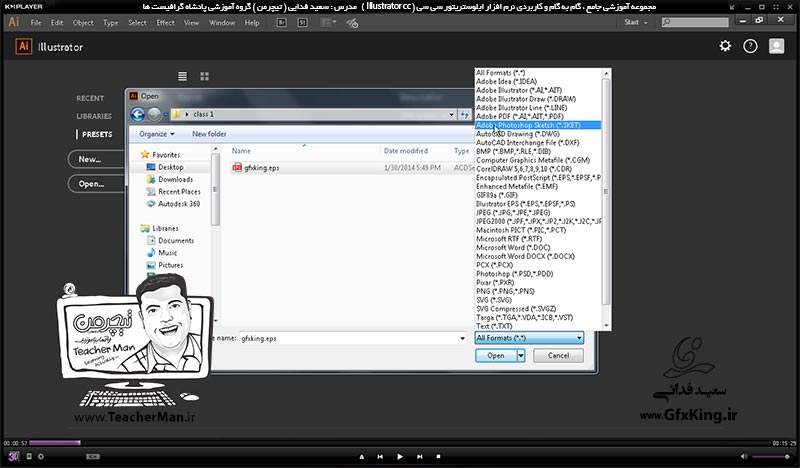Click the Illustrator help question-mark icon
The image size is (800, 468).
click(x=750, y=46)
